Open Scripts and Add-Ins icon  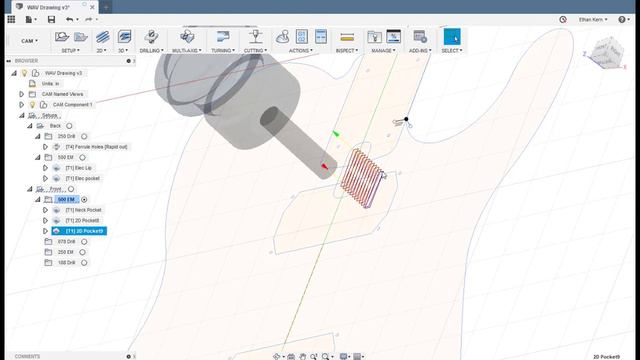420,37
